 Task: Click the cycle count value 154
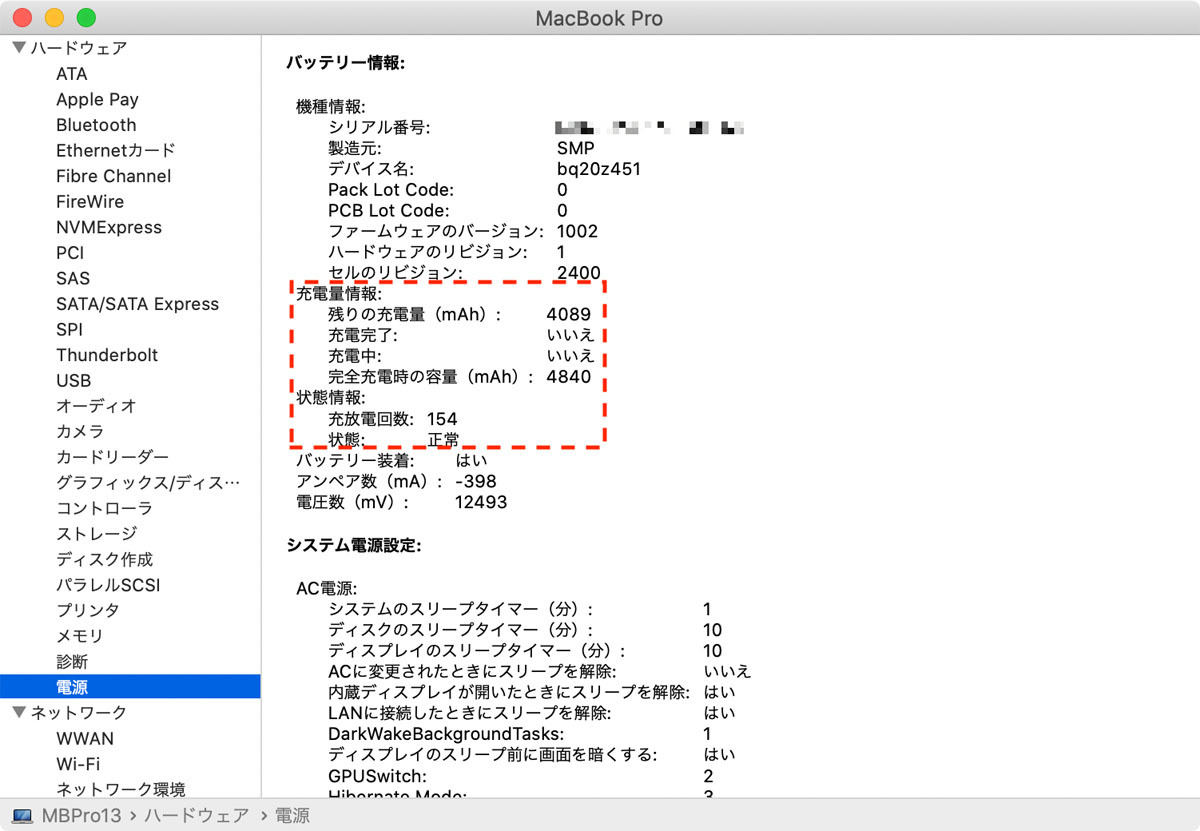point(442,419)
